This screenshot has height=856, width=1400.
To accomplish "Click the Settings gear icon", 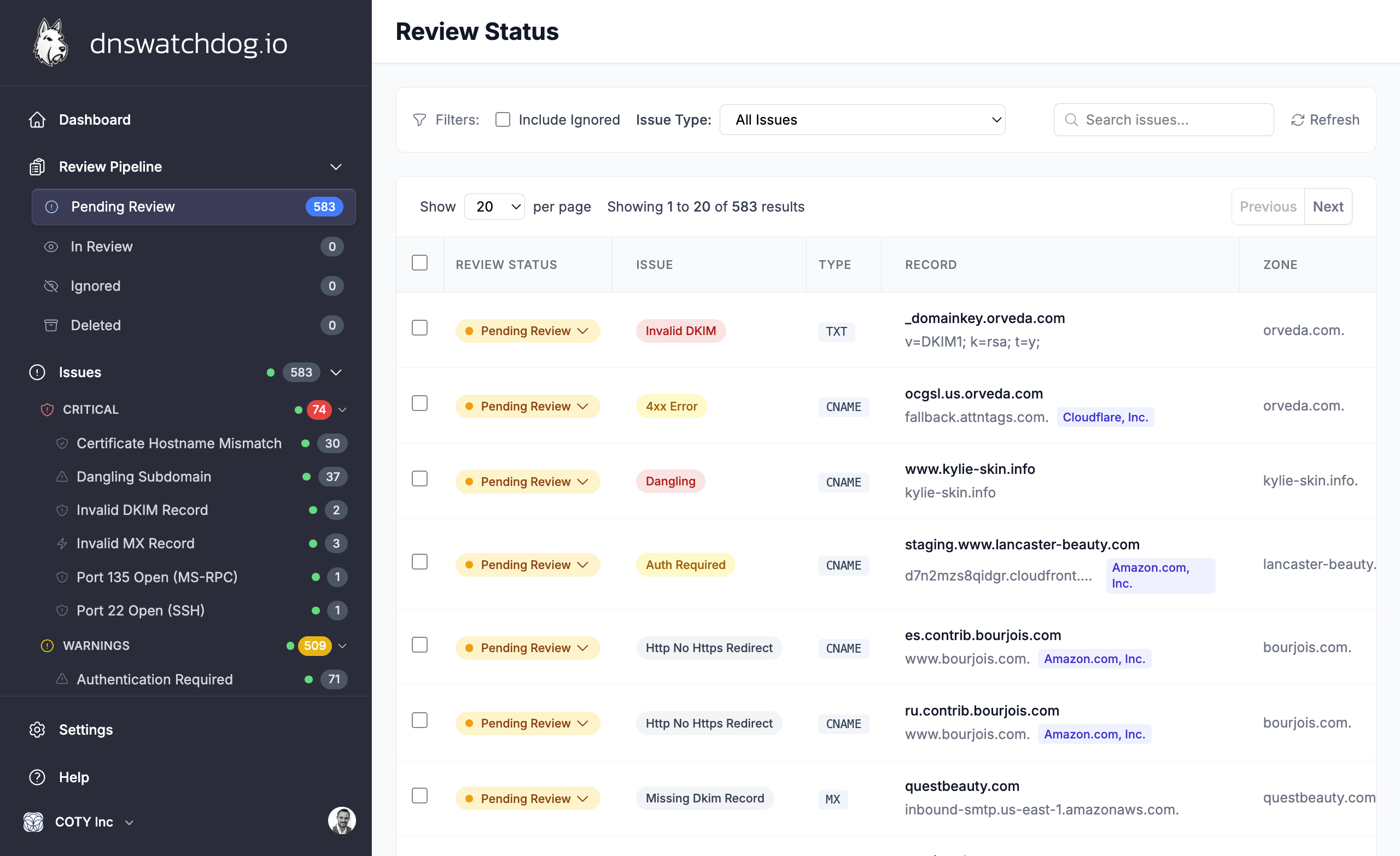I will 38,730.
